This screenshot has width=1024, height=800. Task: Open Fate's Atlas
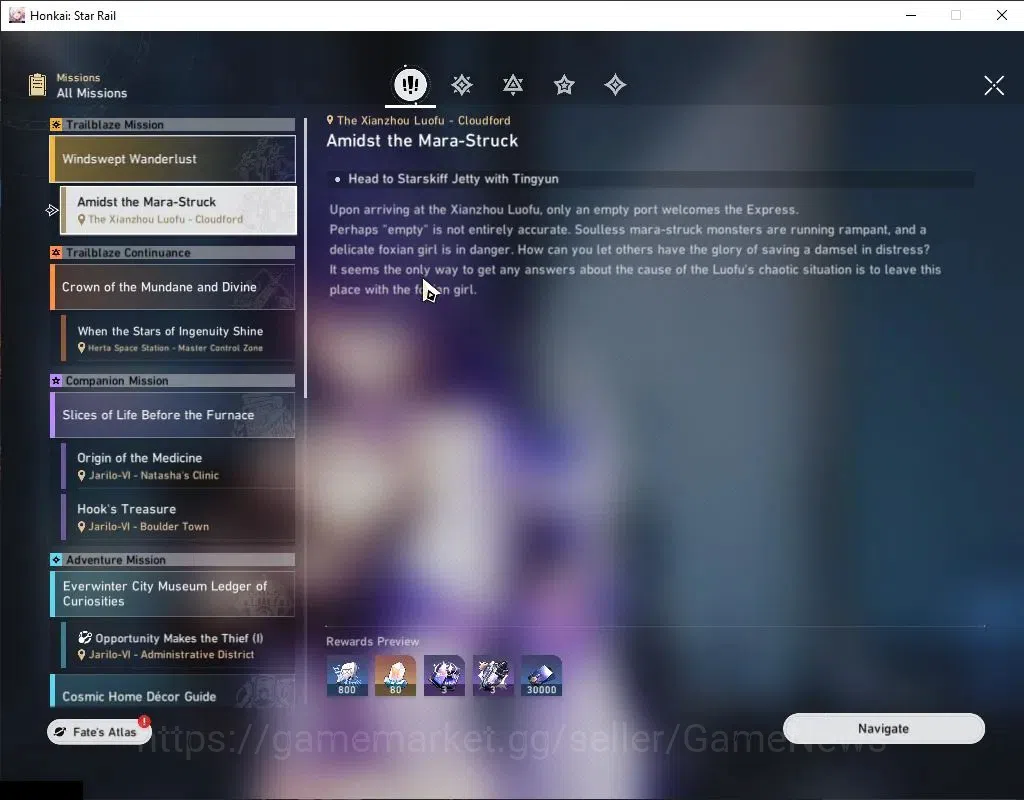[x=99, y=731]
